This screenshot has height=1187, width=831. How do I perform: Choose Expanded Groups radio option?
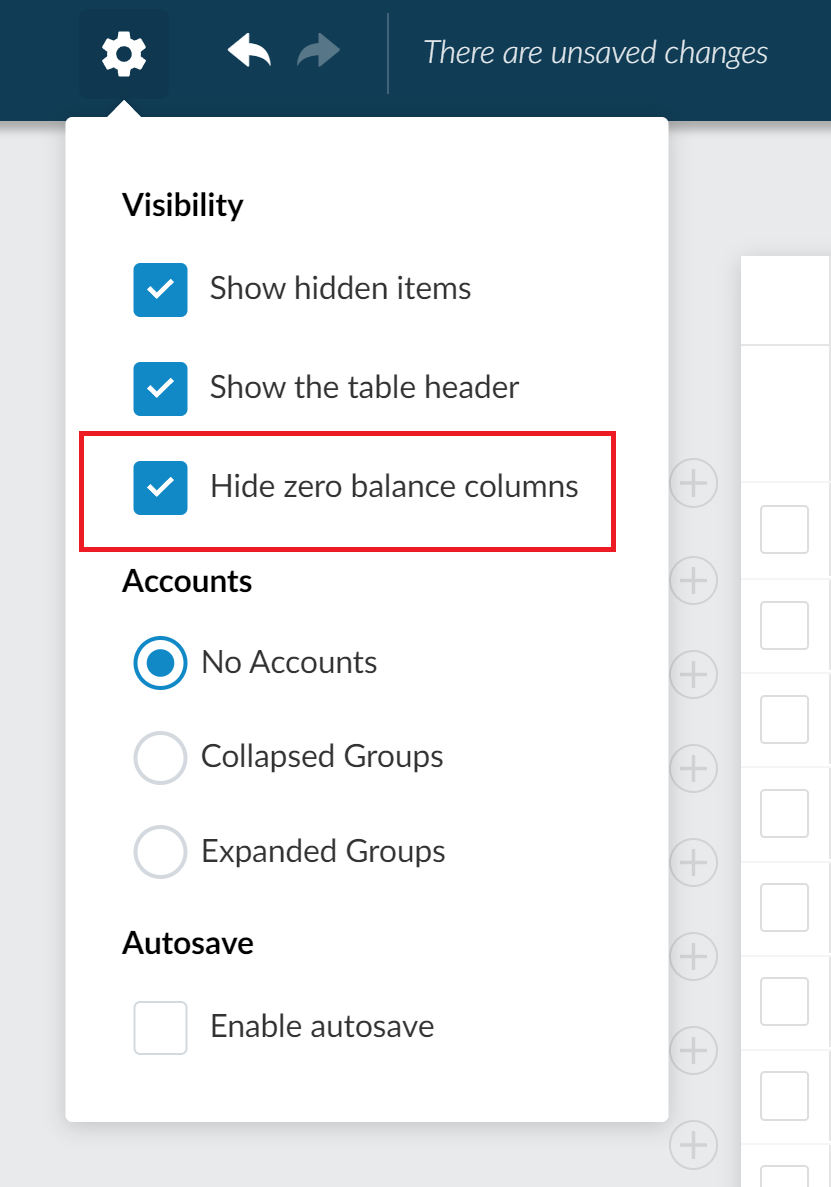[x=160, y=852]
